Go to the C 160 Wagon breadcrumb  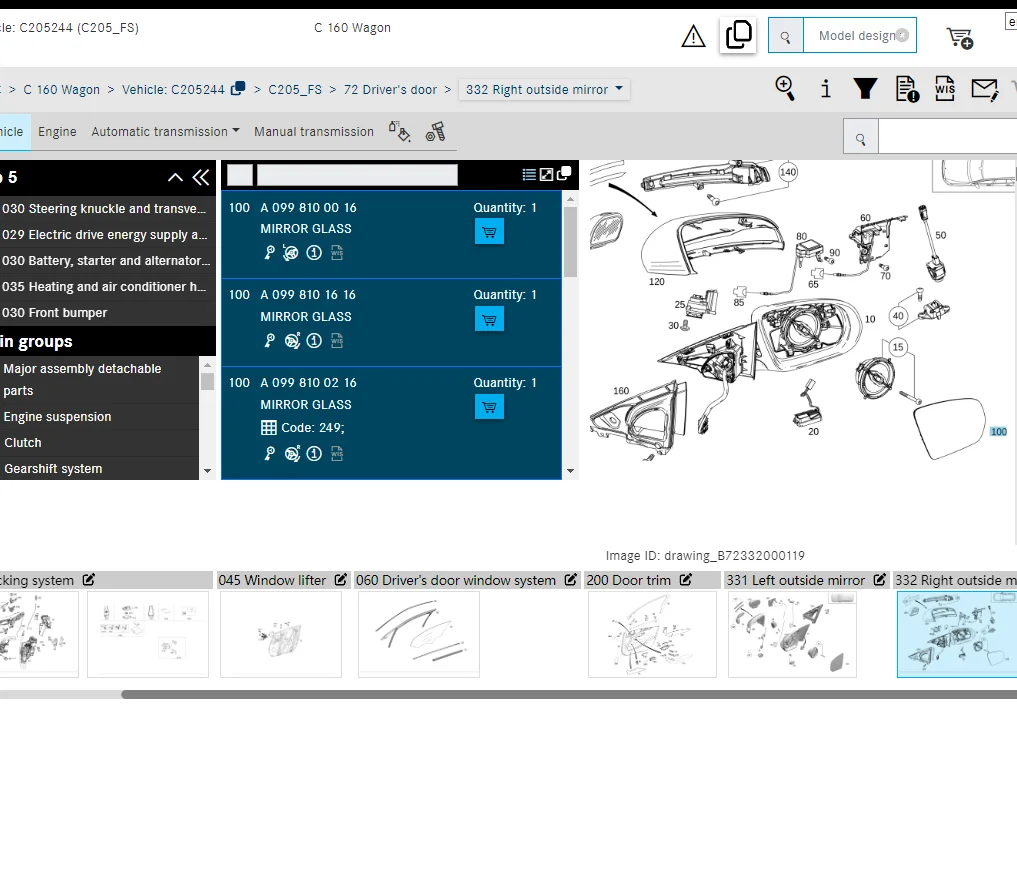pos(62,89)
